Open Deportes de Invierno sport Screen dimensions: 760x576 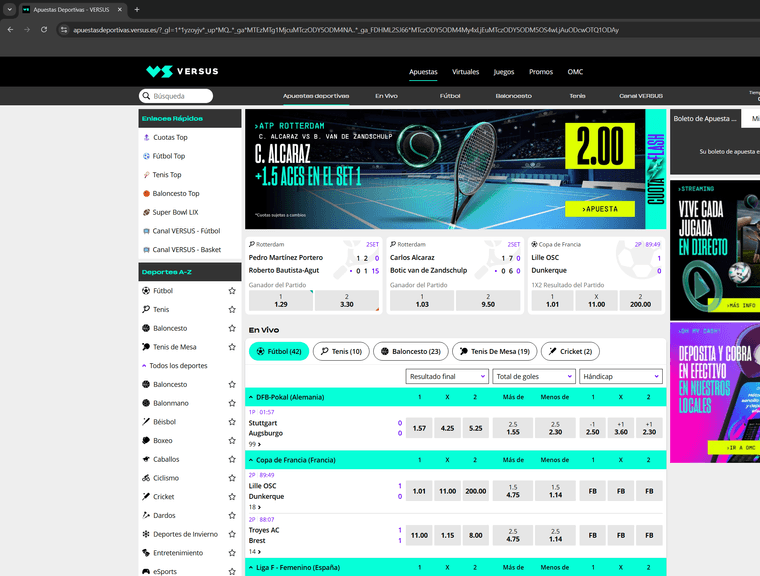coord(185,534)
